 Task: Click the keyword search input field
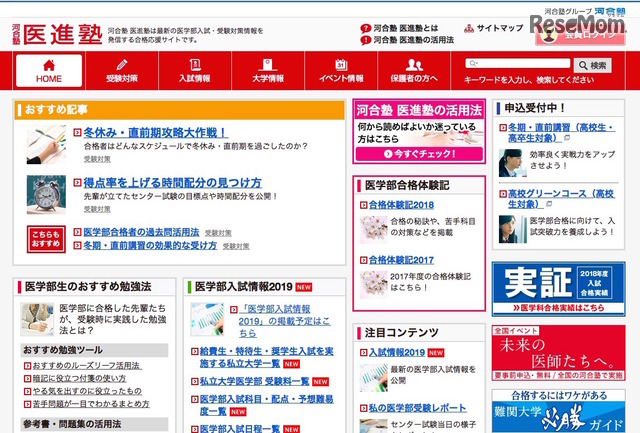(x=518, y=63)
